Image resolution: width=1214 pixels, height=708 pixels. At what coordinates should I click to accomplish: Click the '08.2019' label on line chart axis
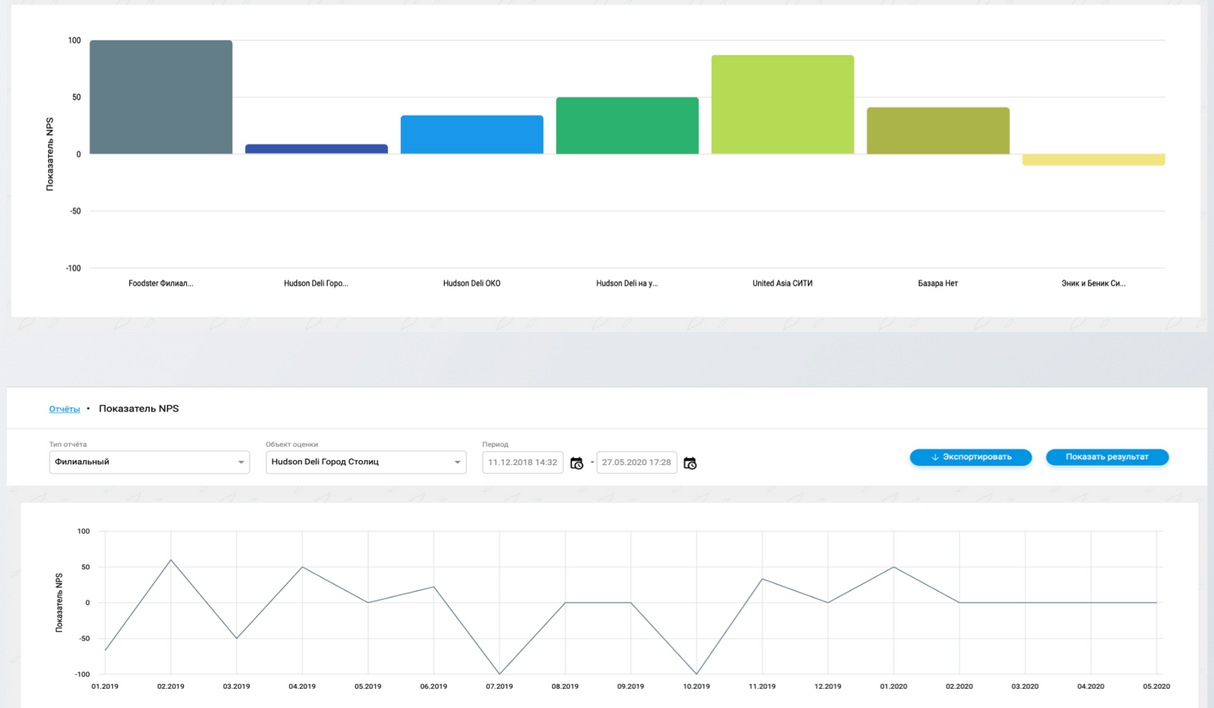tap(565, 687)
